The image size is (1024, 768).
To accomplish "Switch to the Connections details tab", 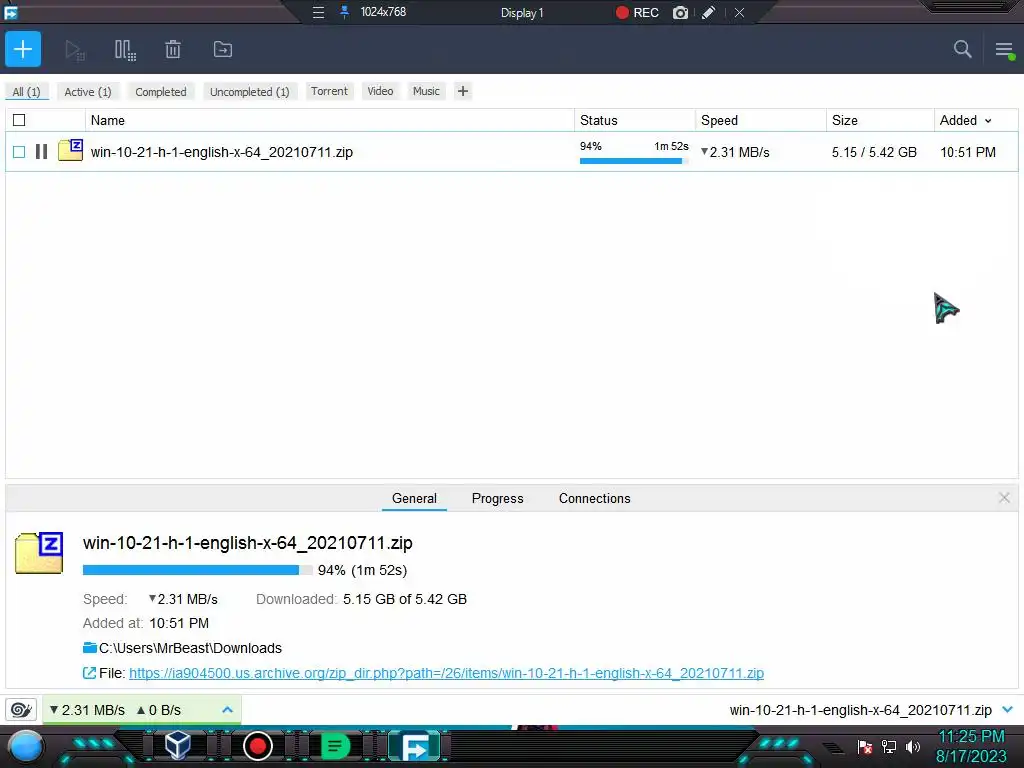I will [594, 498].
